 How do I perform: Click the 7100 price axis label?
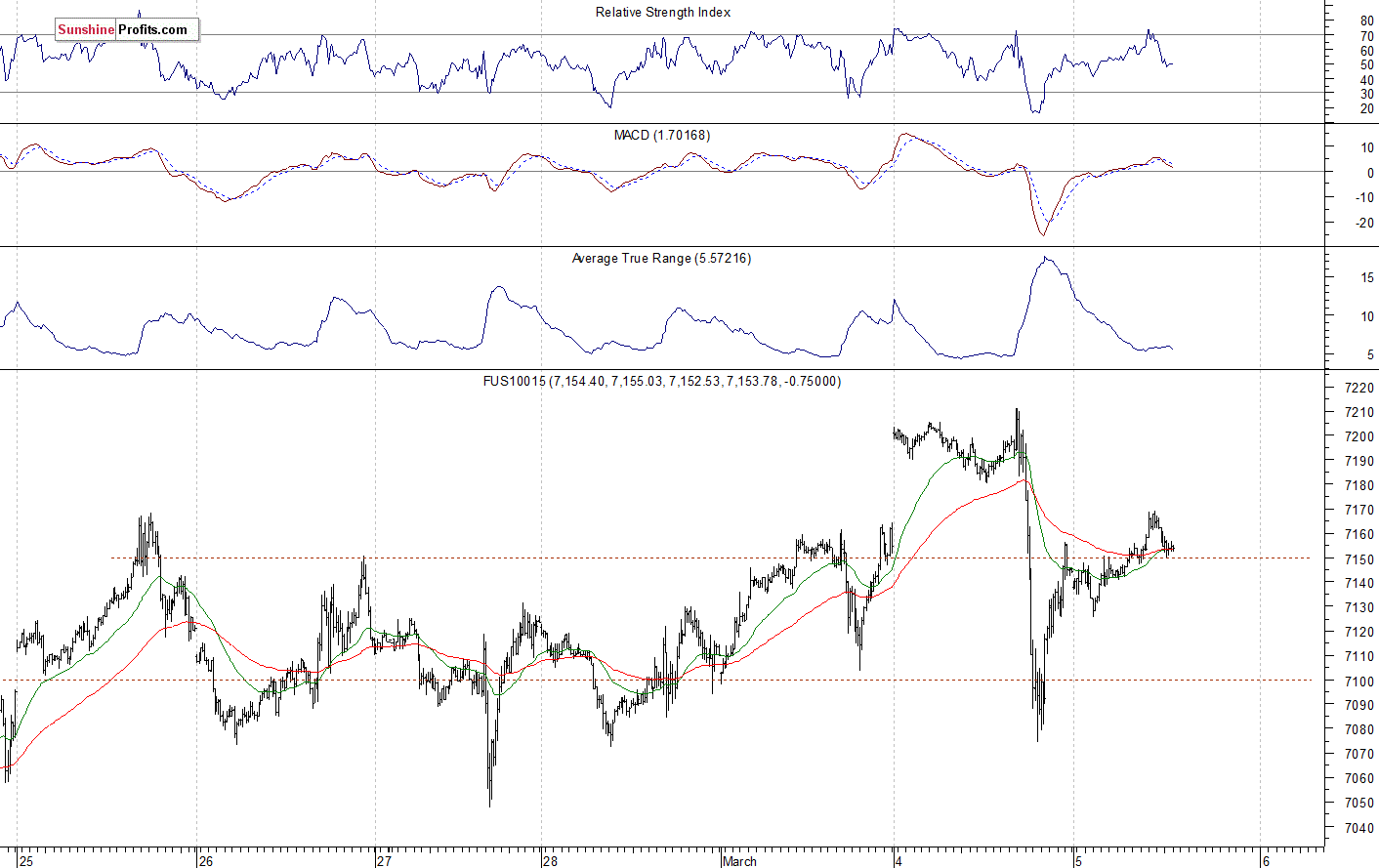[1358, 682]
